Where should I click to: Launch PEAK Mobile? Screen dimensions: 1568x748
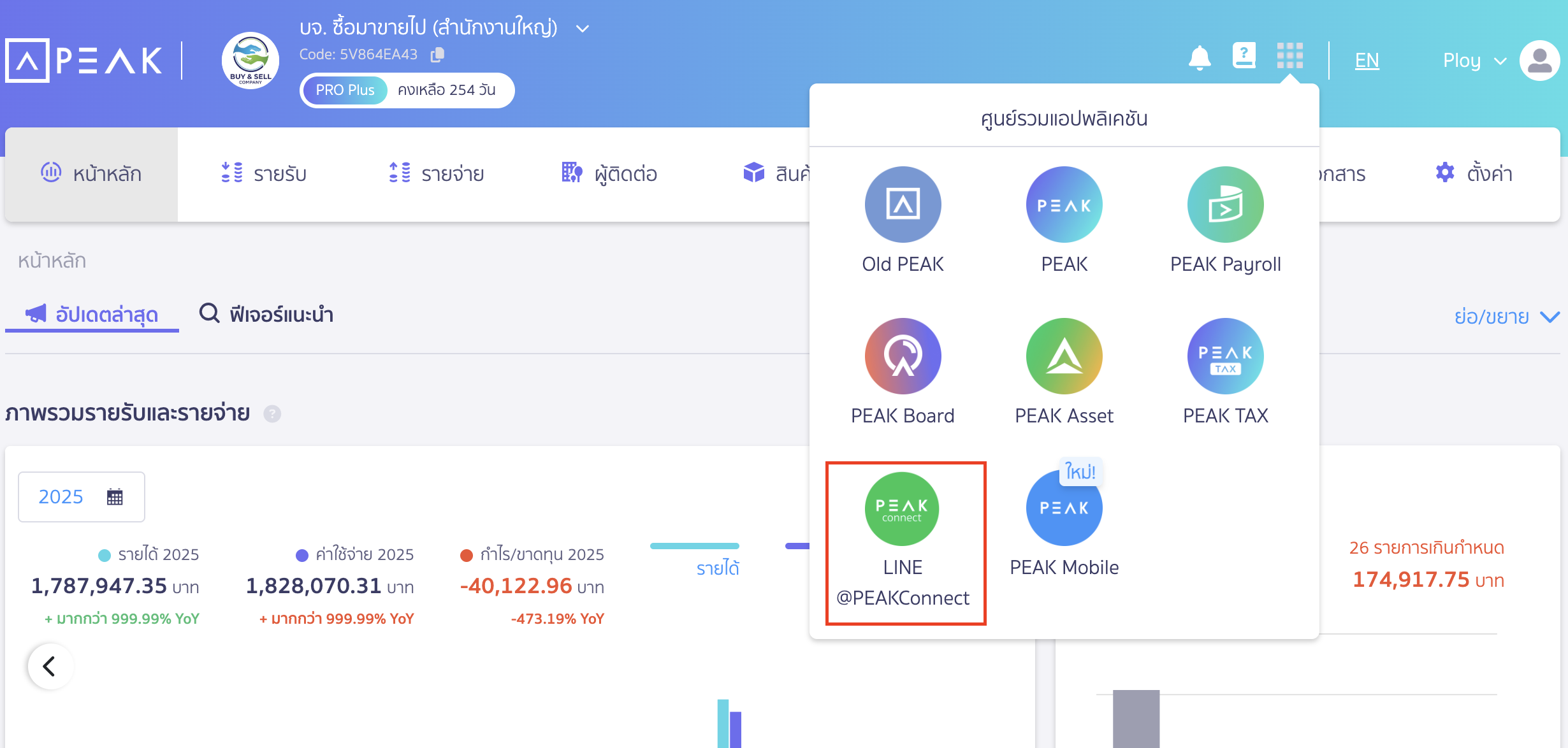(x=1063, y=522)
